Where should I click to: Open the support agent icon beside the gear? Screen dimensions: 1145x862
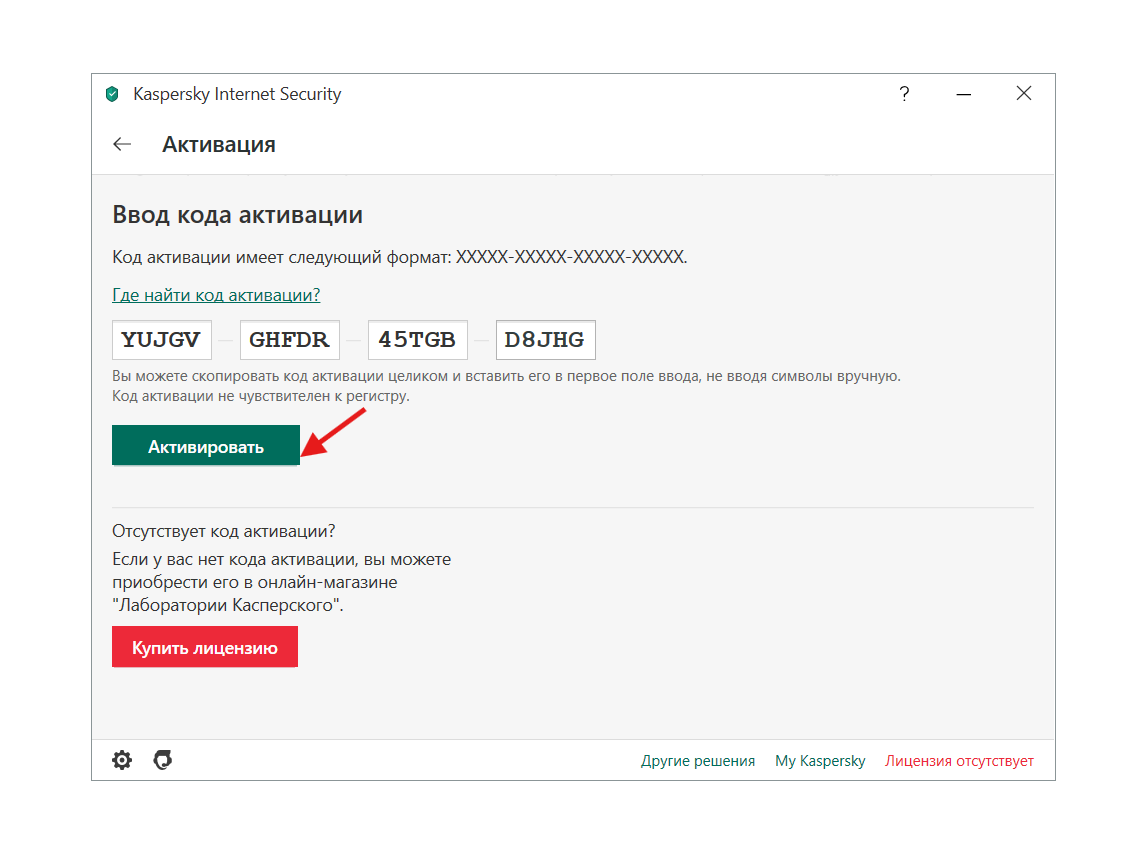click(x=163, y=761)
